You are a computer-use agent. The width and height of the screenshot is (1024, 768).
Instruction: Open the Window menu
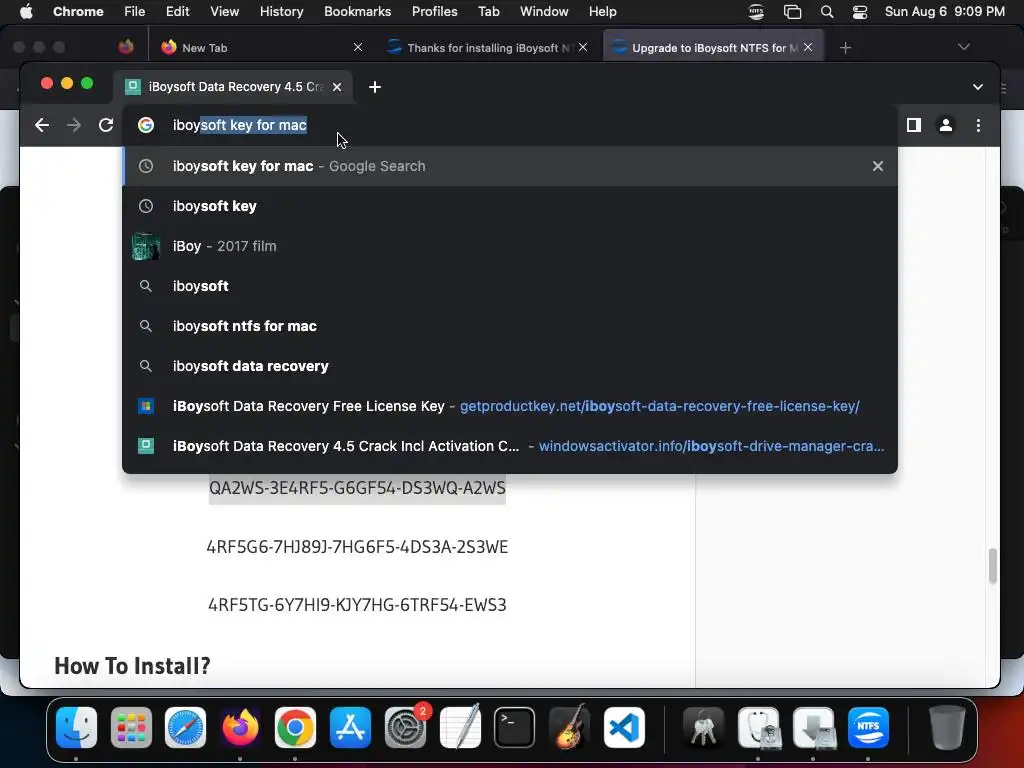[544, 11]
